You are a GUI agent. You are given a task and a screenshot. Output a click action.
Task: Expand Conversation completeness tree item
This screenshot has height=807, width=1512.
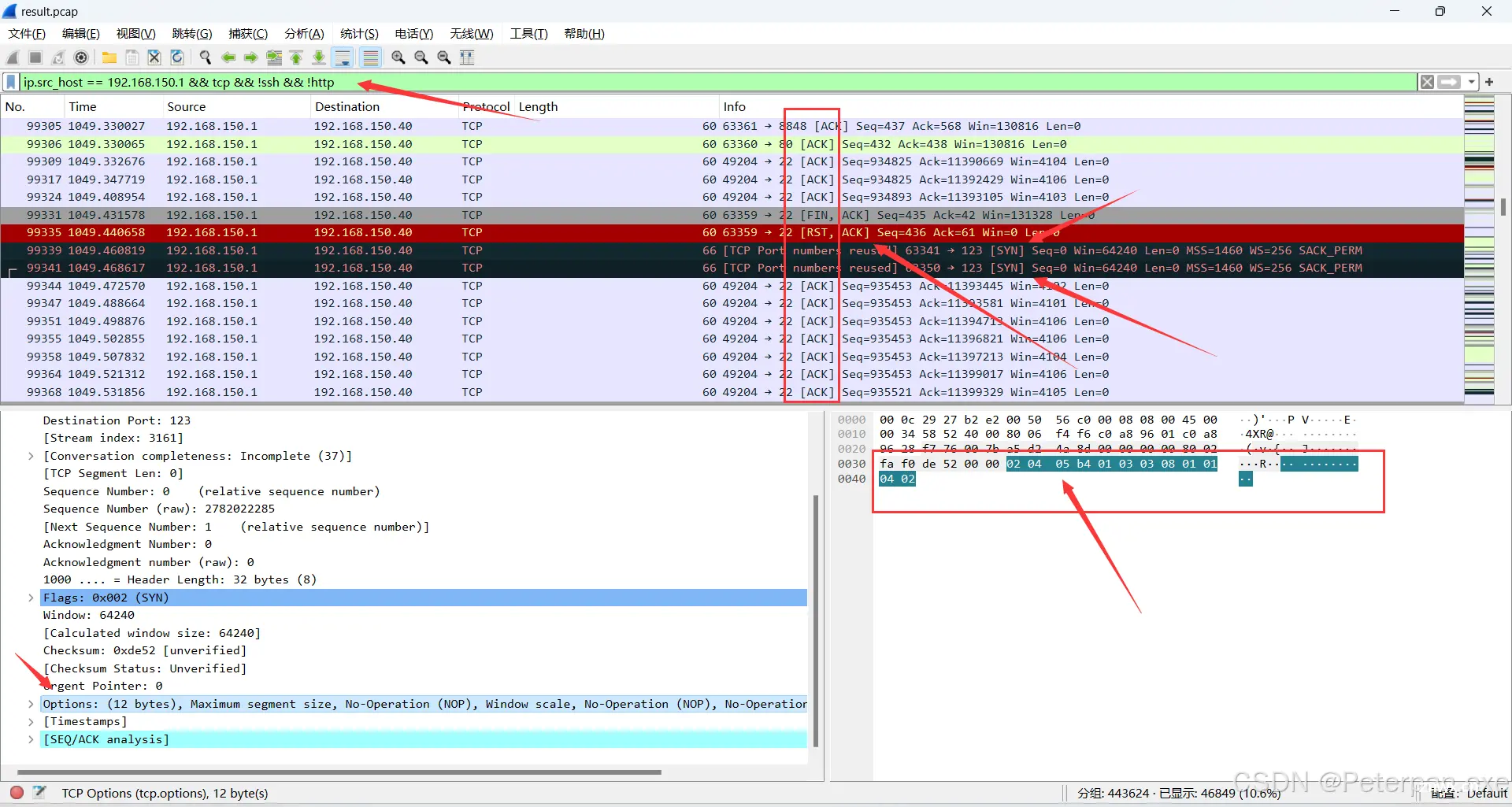(31, 456)
